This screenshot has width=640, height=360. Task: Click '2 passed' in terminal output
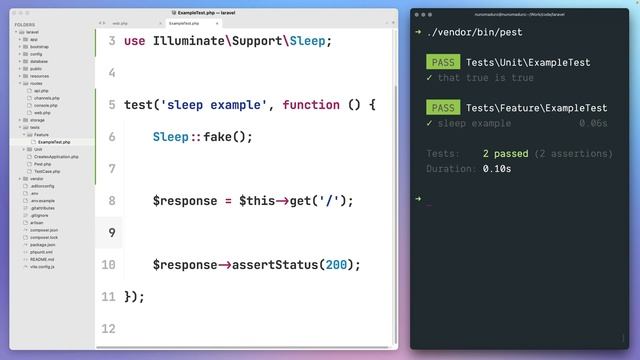pyautogui.click(x=505, y=153)
